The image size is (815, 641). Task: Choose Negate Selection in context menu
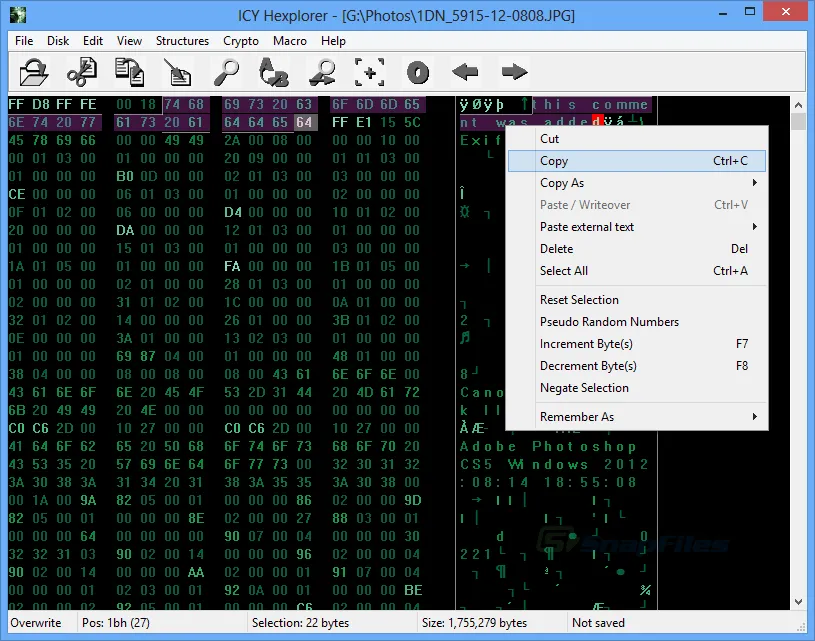tap(637, 388)
